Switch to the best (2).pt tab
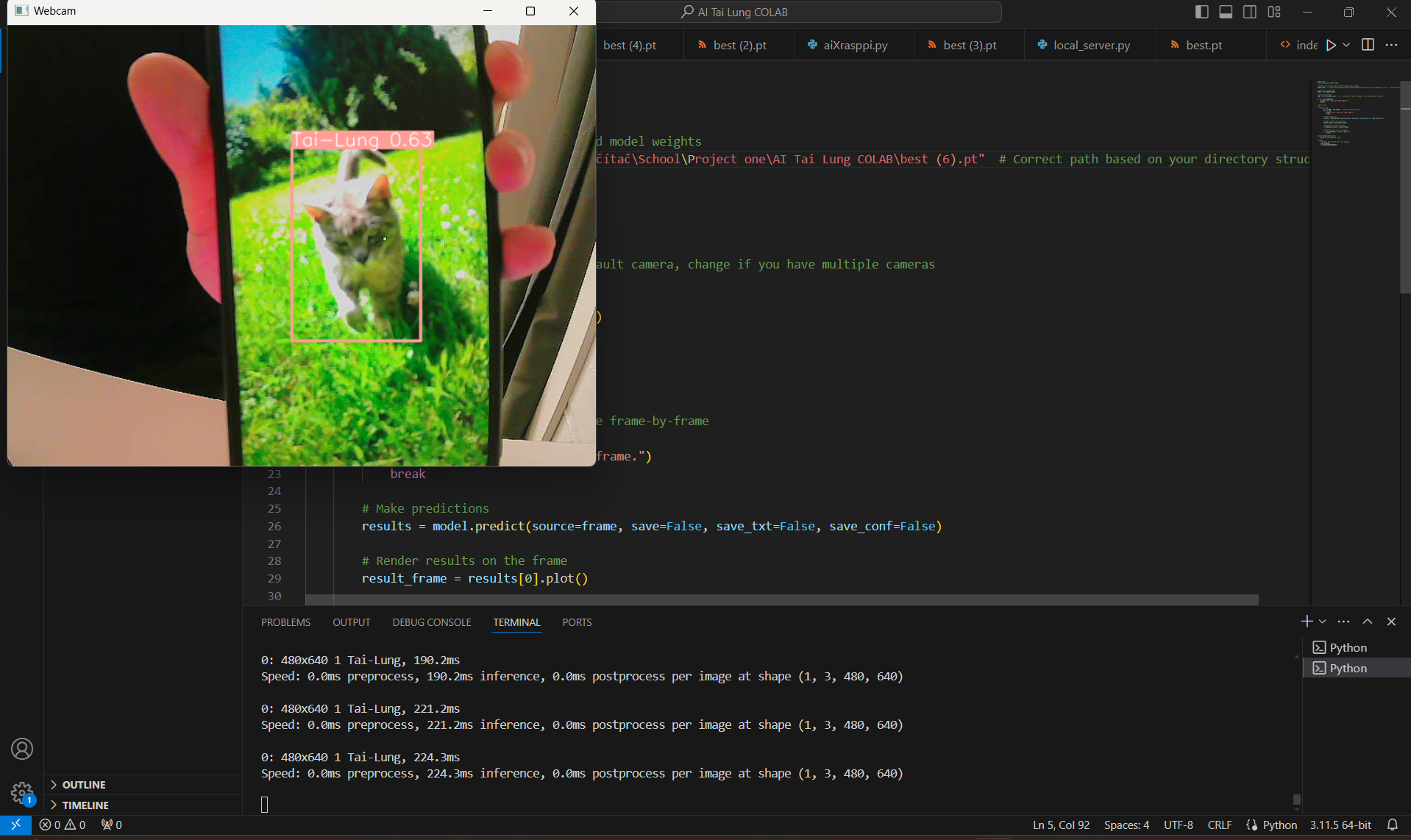 coord(739,45)
